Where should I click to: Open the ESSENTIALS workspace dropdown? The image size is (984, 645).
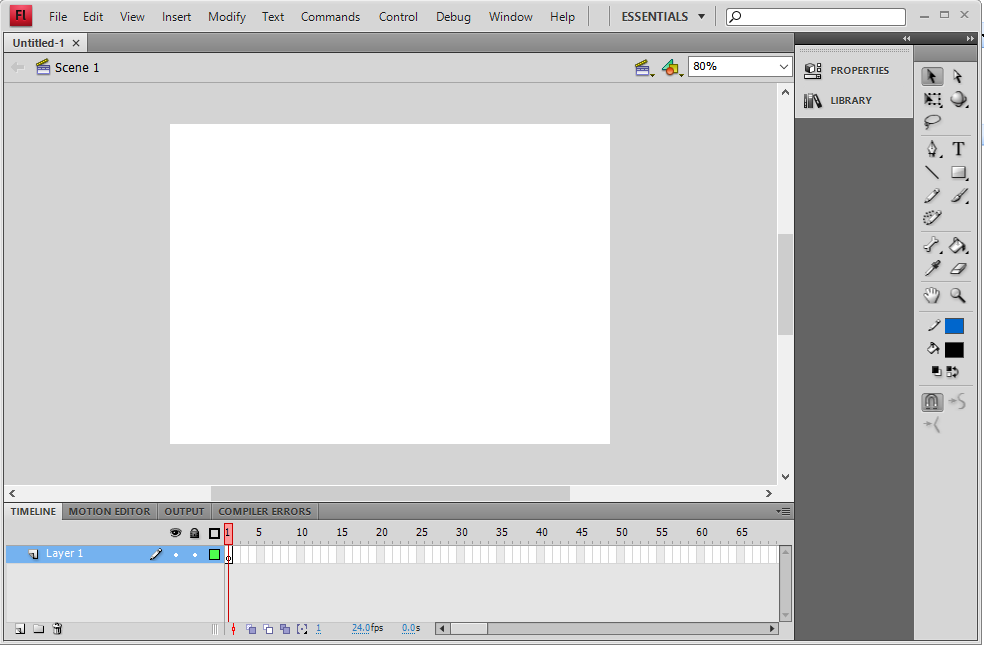[663, 17]
